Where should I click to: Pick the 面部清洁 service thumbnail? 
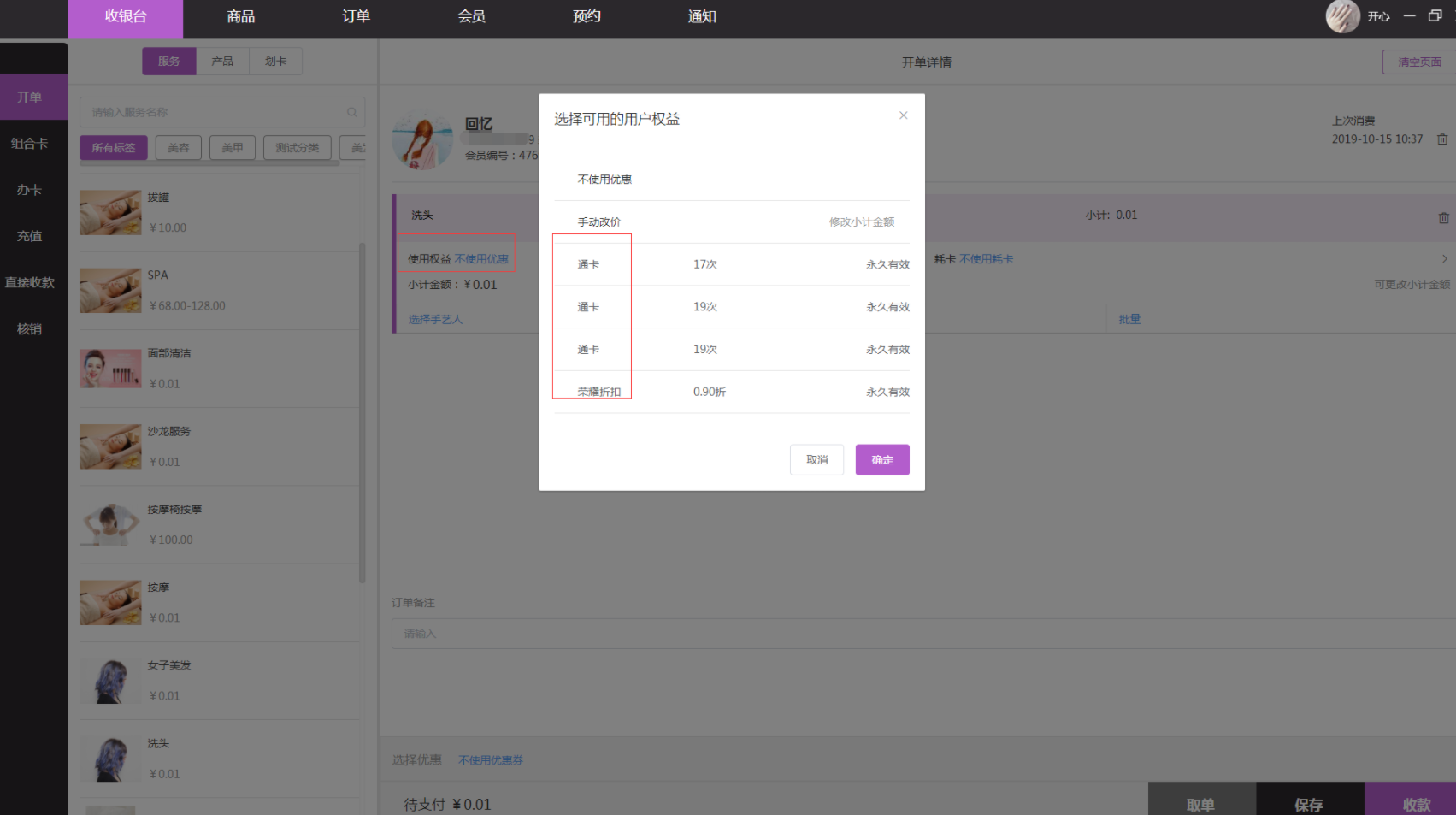click(x=110, y=368)
